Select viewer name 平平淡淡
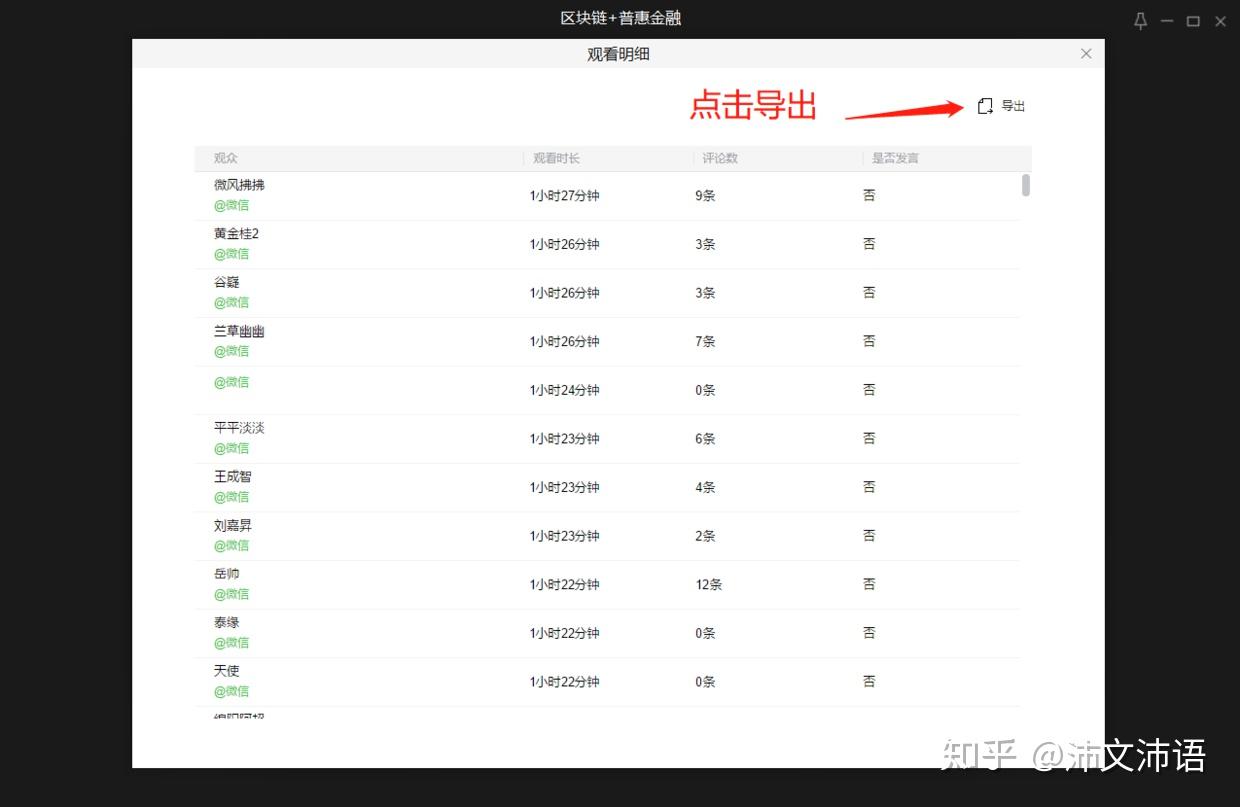Screen dimensions: 1240x807 pyautogui.click(x=239, y=428)
